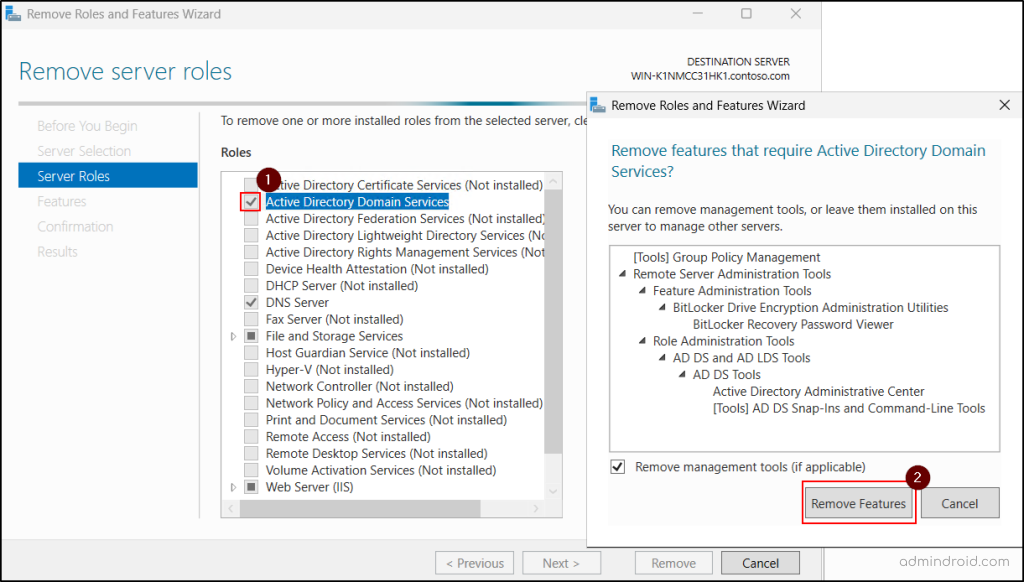
Task: Disable Remove management tools (if applicable)
Action: tap(618, 466)
